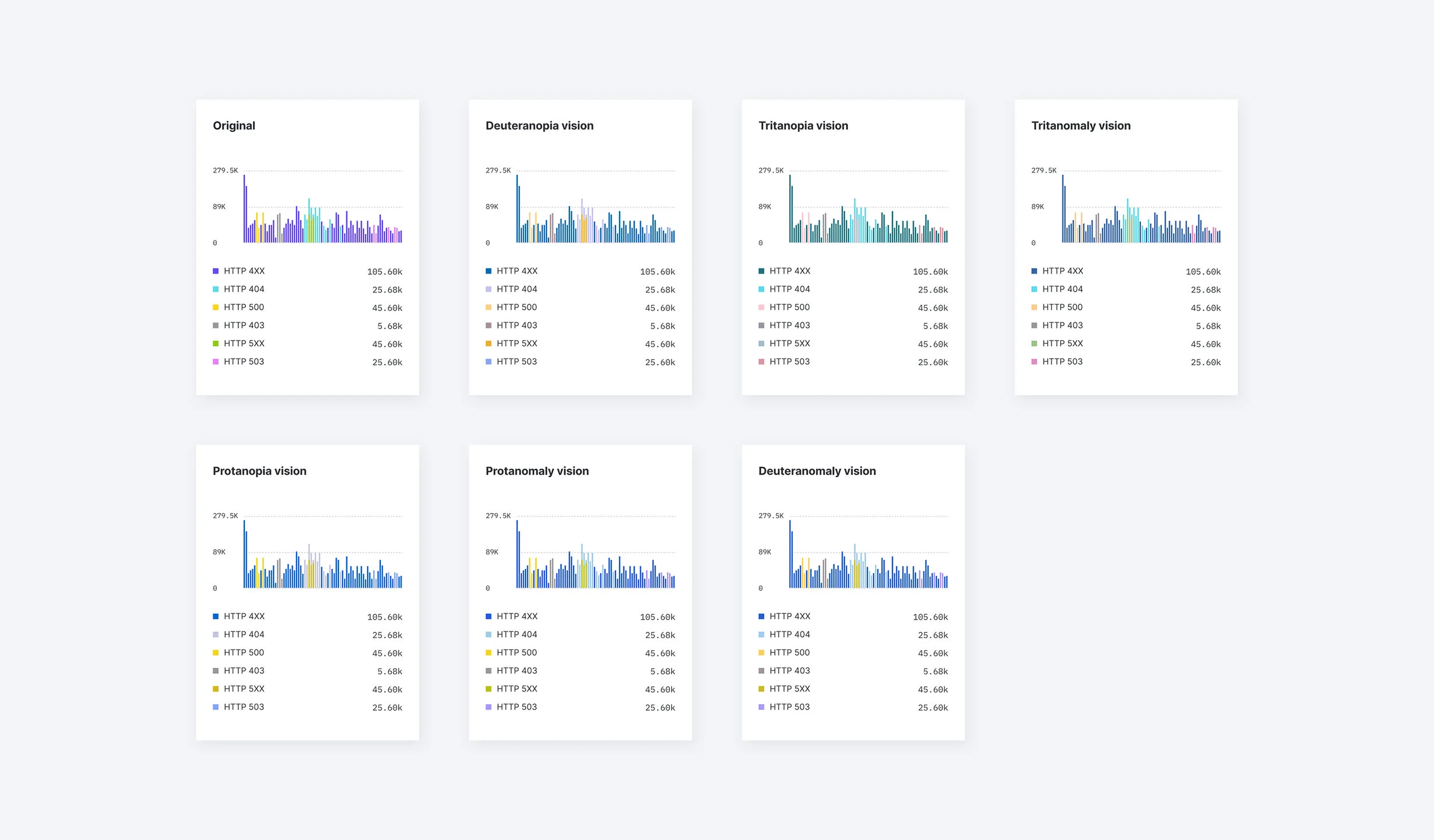
Task: Click 105.60k value in Protanopia card
Action: [x=384, y=617]
